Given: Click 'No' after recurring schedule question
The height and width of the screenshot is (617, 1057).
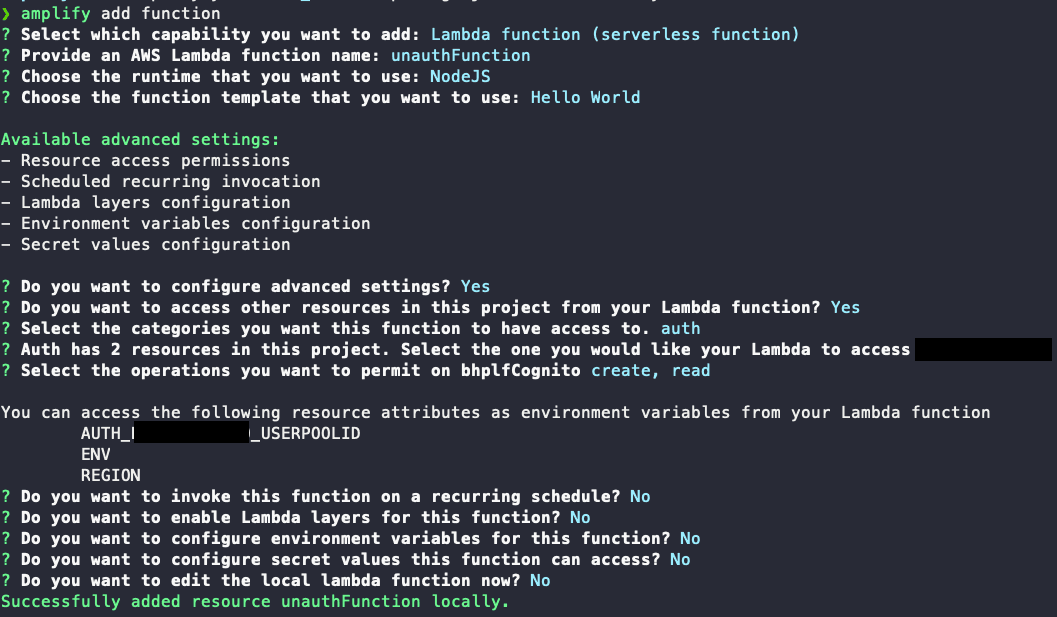Looking at the screenshot, I should (640, 496).
